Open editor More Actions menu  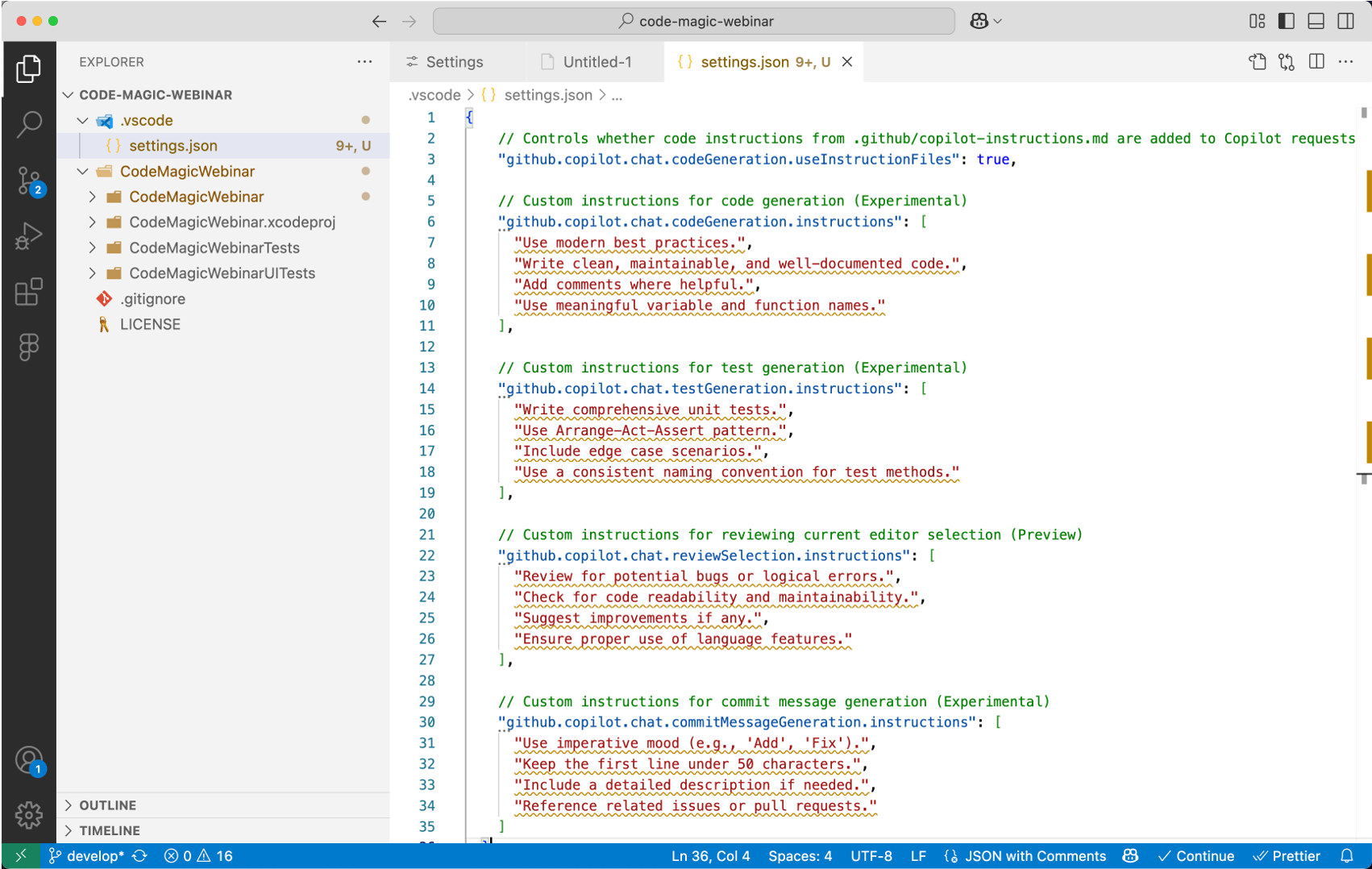[x=1345, y=62]
